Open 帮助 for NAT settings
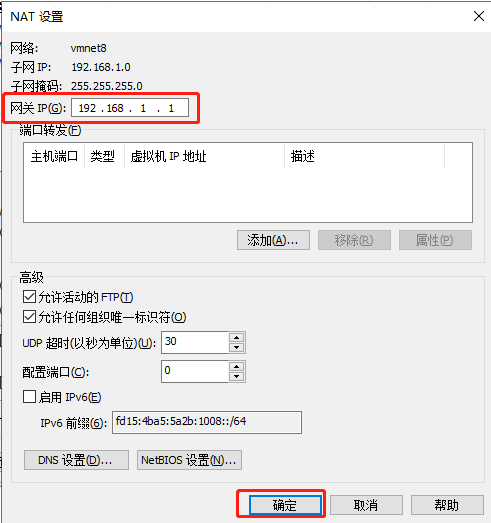The image size is (491, 523). point(447,505)
